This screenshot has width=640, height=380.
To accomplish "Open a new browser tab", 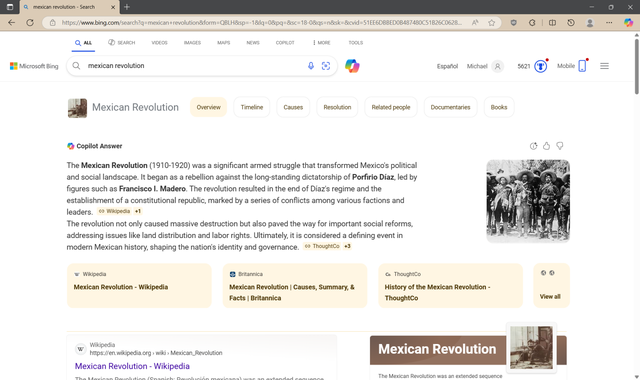I will [127, 7].
